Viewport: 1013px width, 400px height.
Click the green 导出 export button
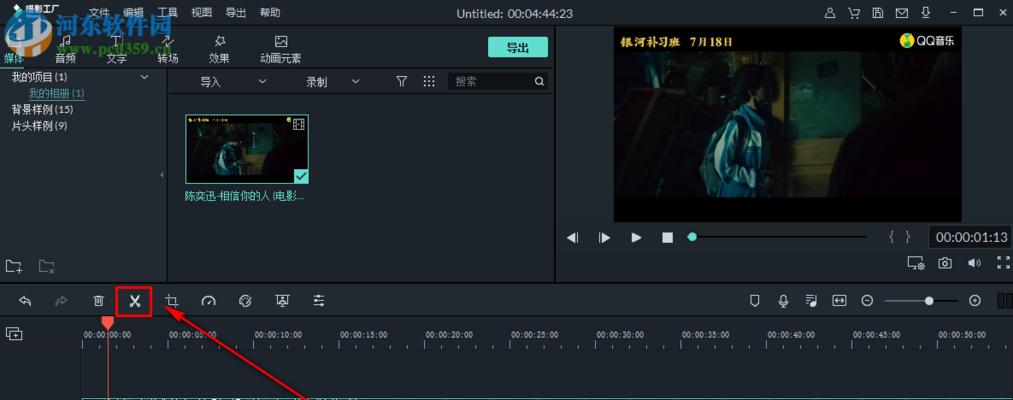[517, 47]
